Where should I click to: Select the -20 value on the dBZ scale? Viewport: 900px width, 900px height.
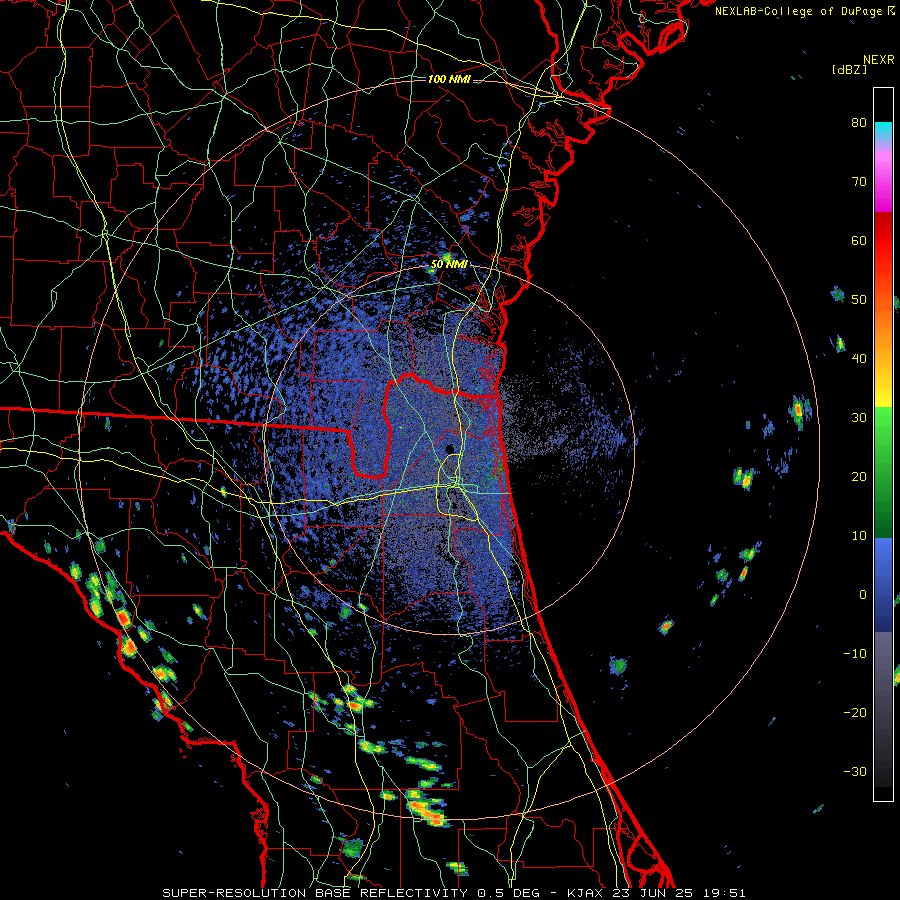click(855, 712)
